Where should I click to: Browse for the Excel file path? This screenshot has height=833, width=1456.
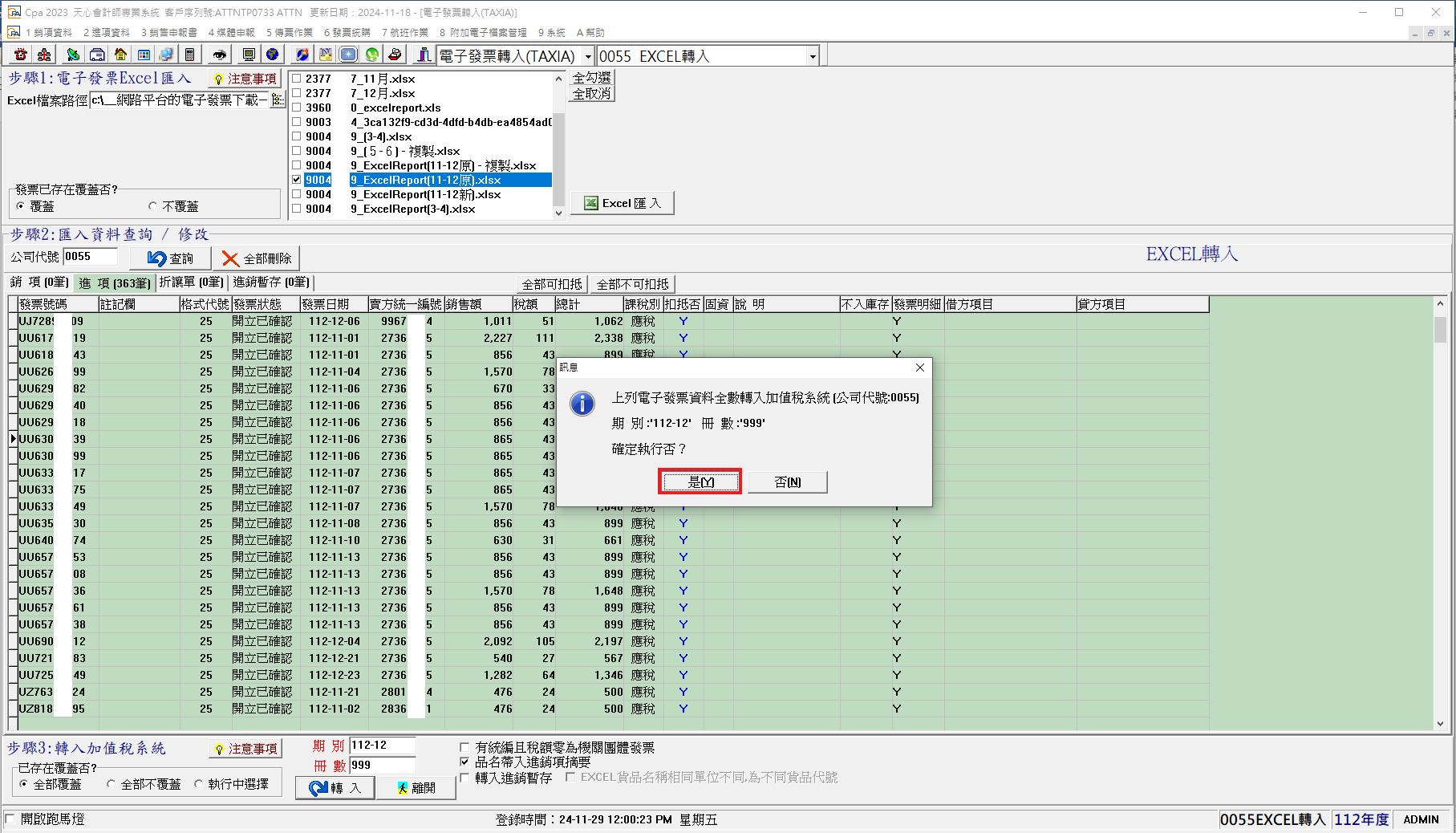pyautogui.click(x=278, y=100)
